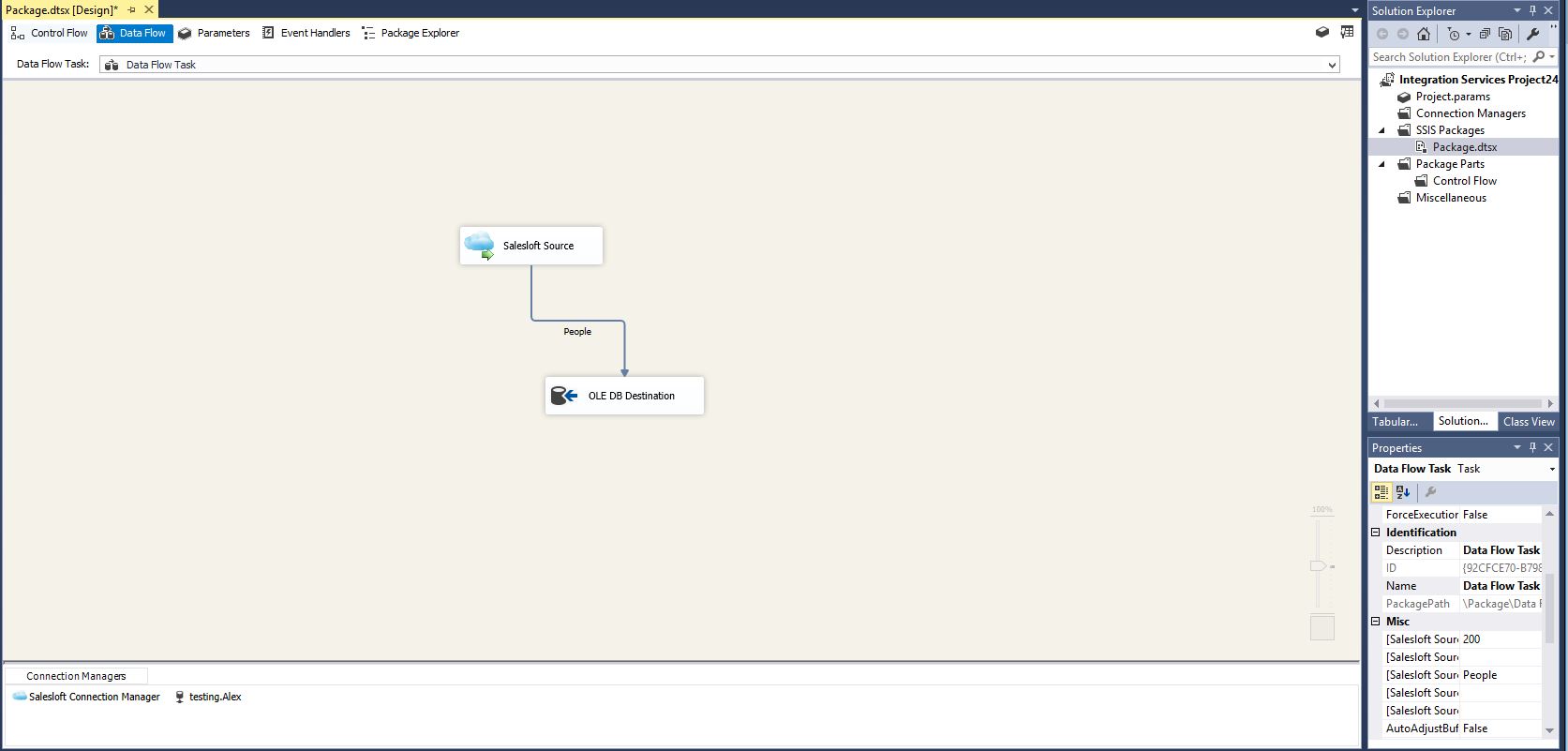Open the Data Flow Task dropdown
Image resolution: width=1568 pixels, height=751 pixels.
click(1331, 65)
